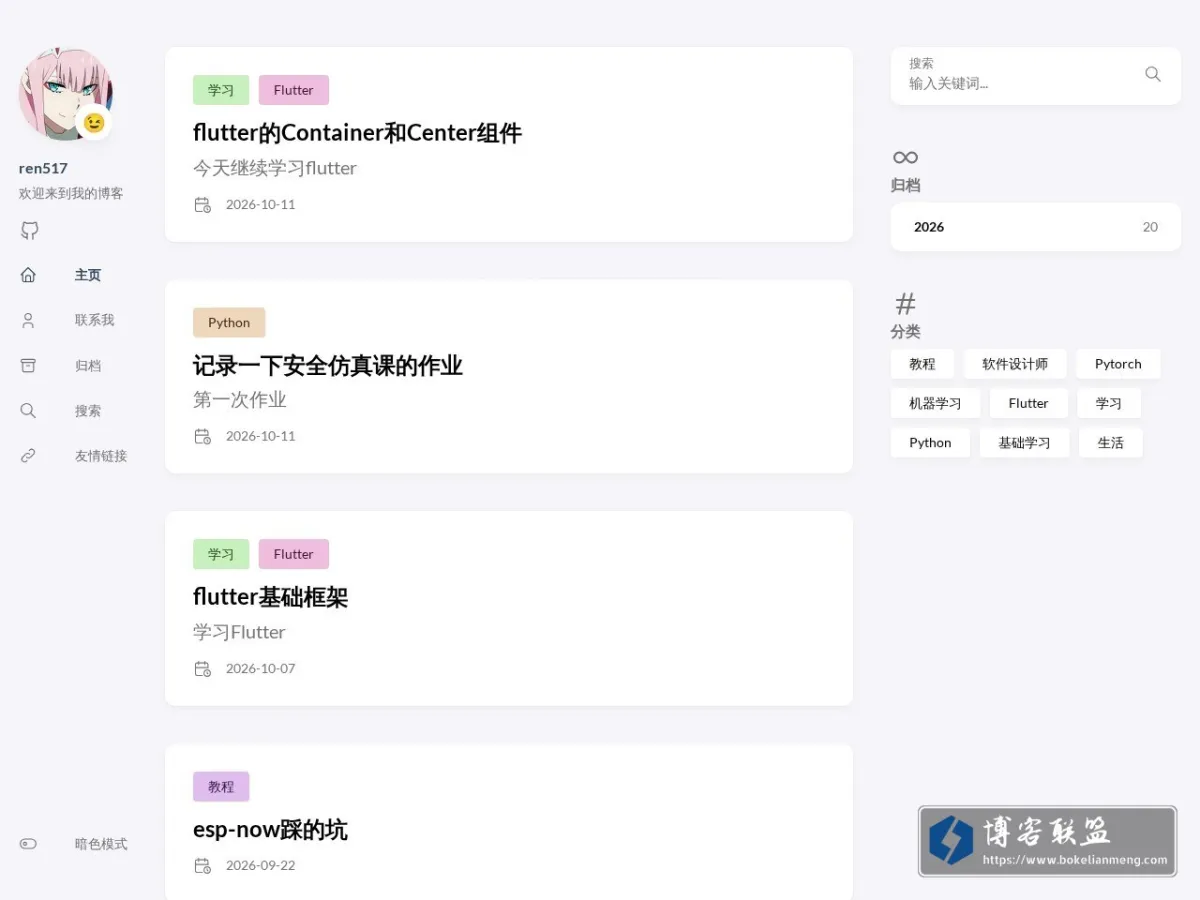Click the subtitle 第一次作业
The height and width of the screenshot is (900, 1200).
coord(240,400)
